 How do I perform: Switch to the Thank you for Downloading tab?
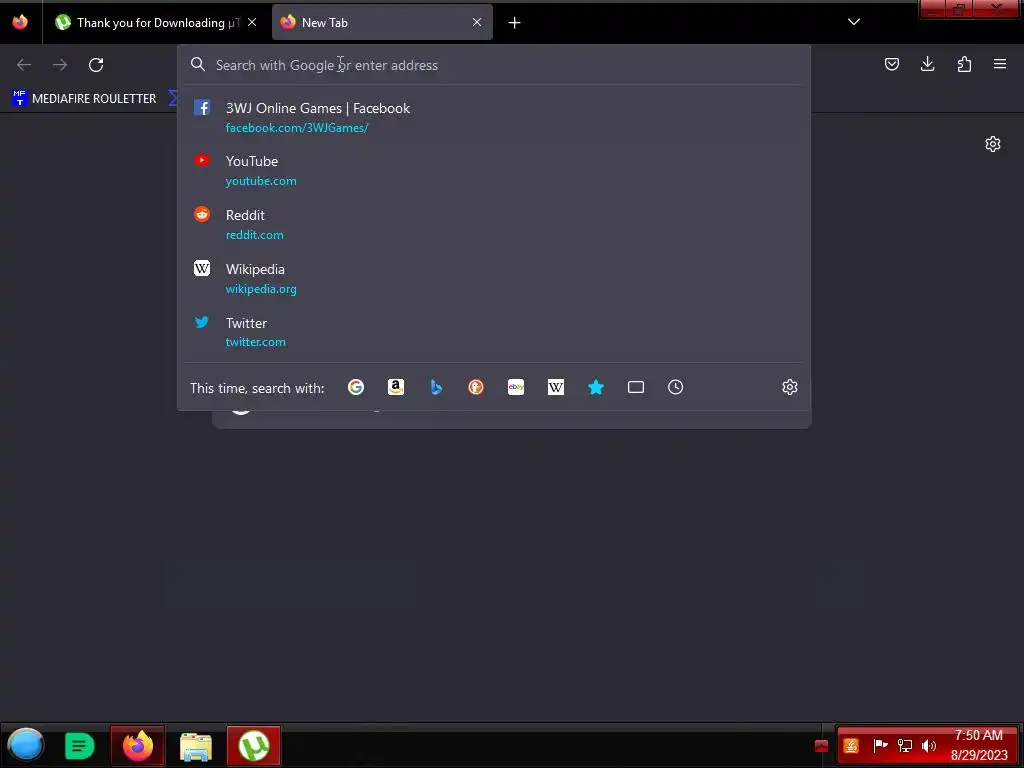[x=147, y=23]
